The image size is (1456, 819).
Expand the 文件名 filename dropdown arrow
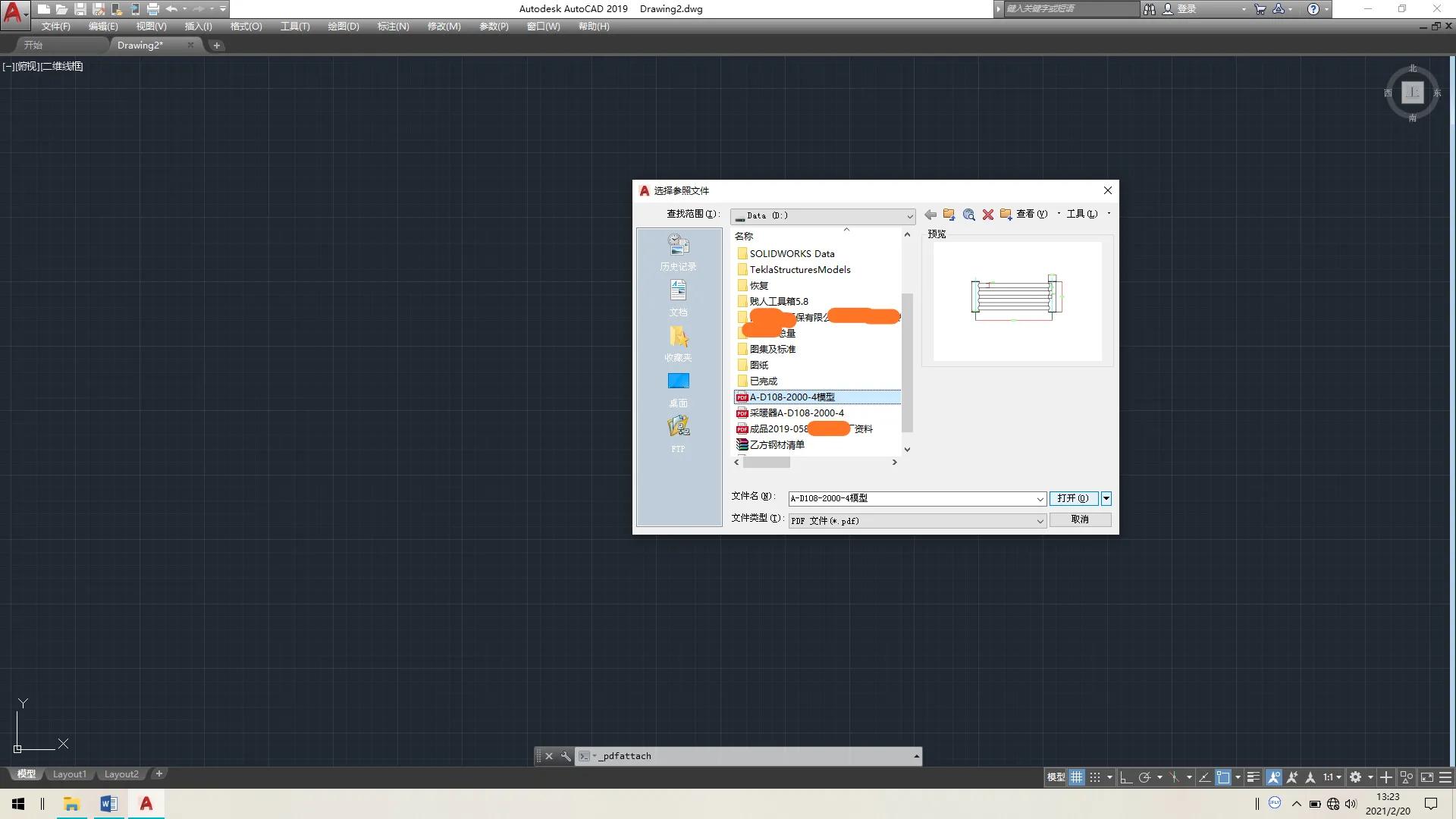(1040, 499)
